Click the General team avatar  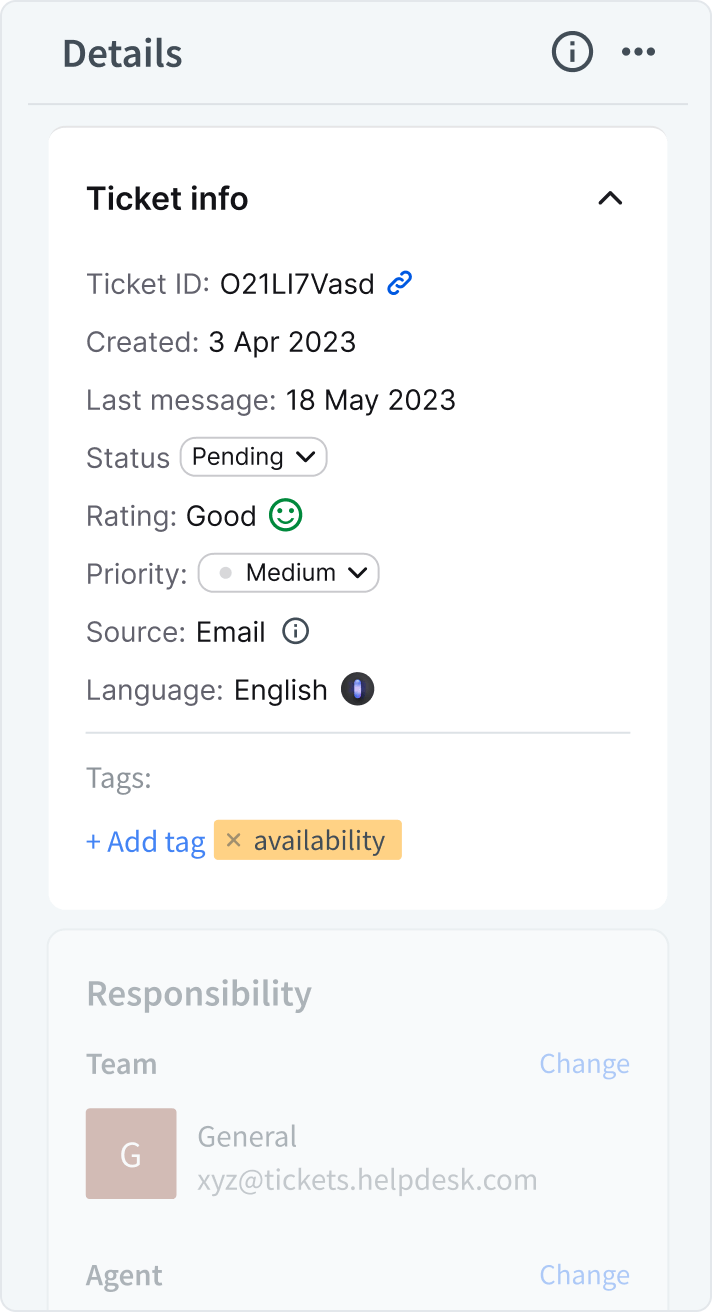(x=131, y=1153)
